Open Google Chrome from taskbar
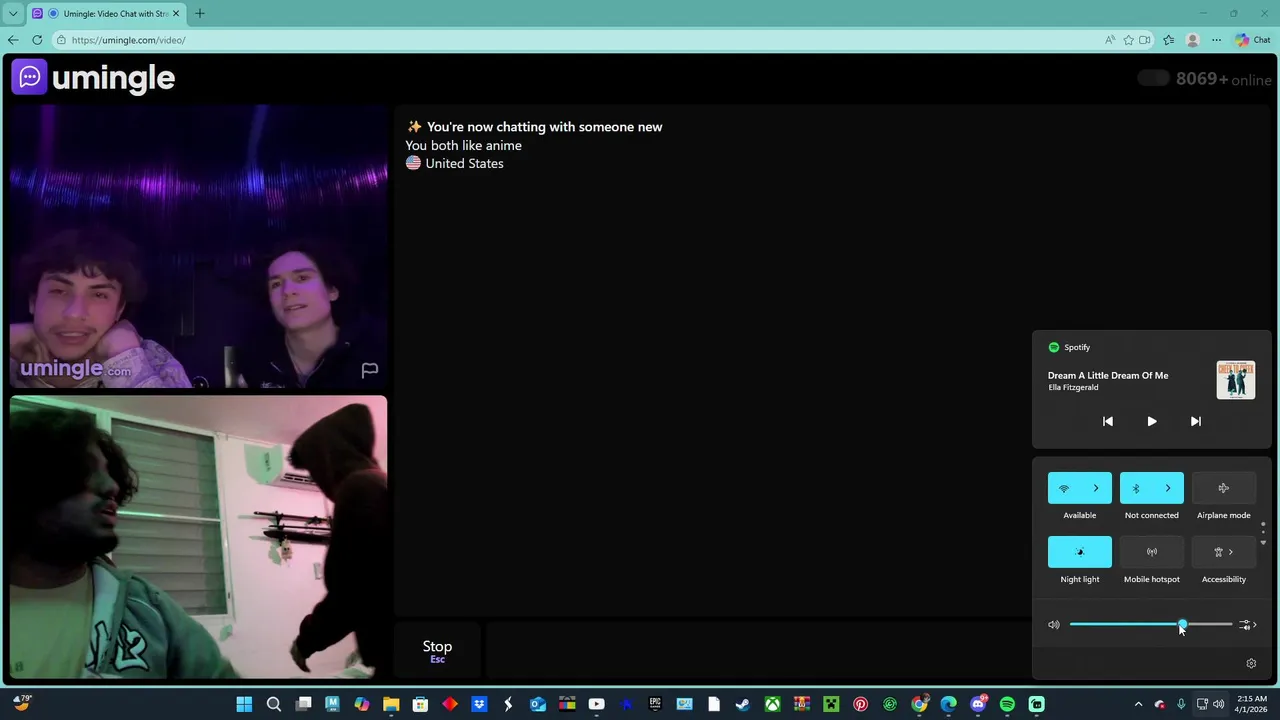This screenshot has height=720, width=1280. click(919, 704)
